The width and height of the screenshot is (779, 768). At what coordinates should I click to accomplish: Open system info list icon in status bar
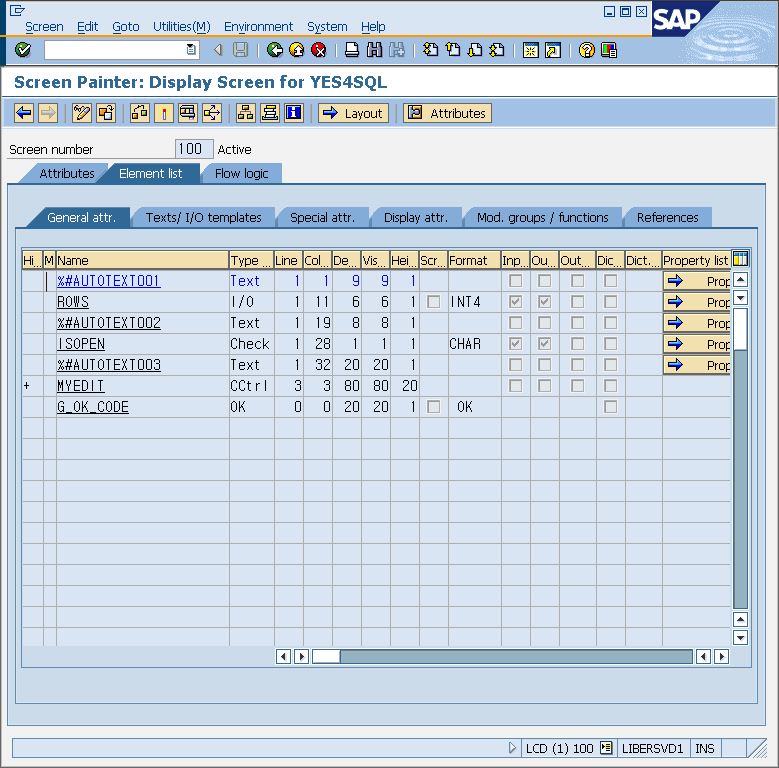point(606,747)
